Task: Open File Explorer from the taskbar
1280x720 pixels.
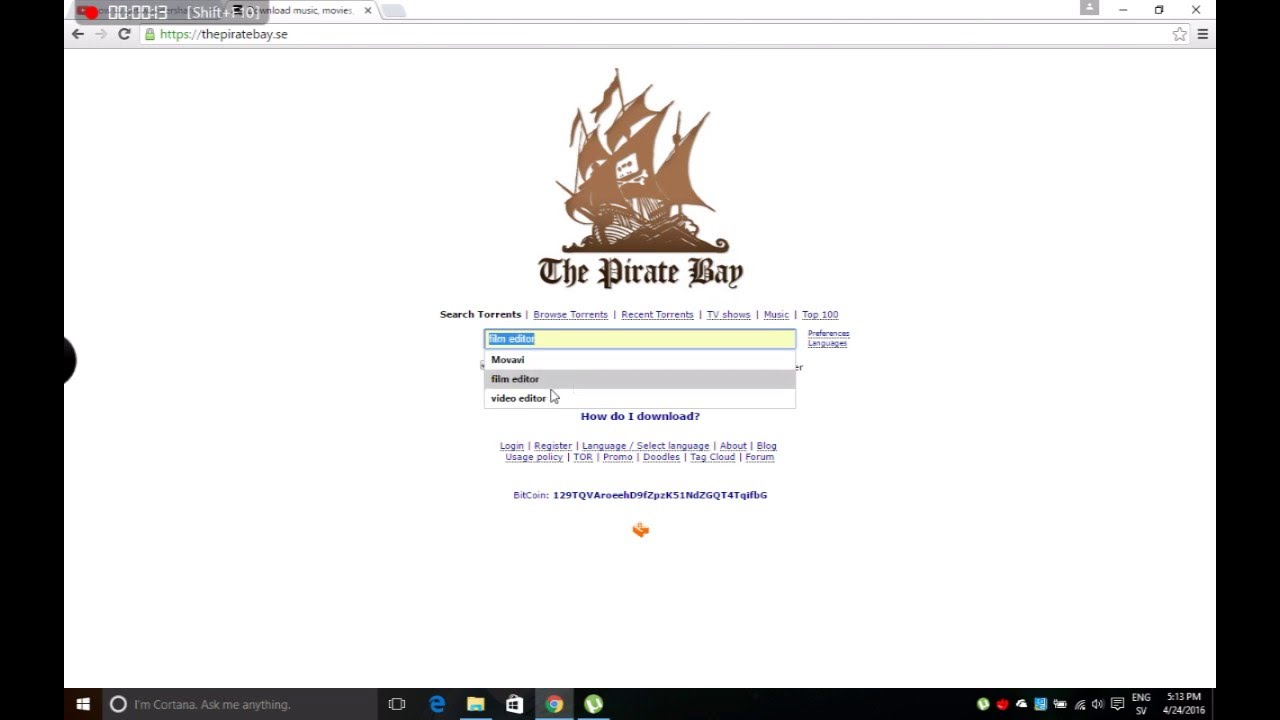Action: pyautogui.click(x=476, y=704)
